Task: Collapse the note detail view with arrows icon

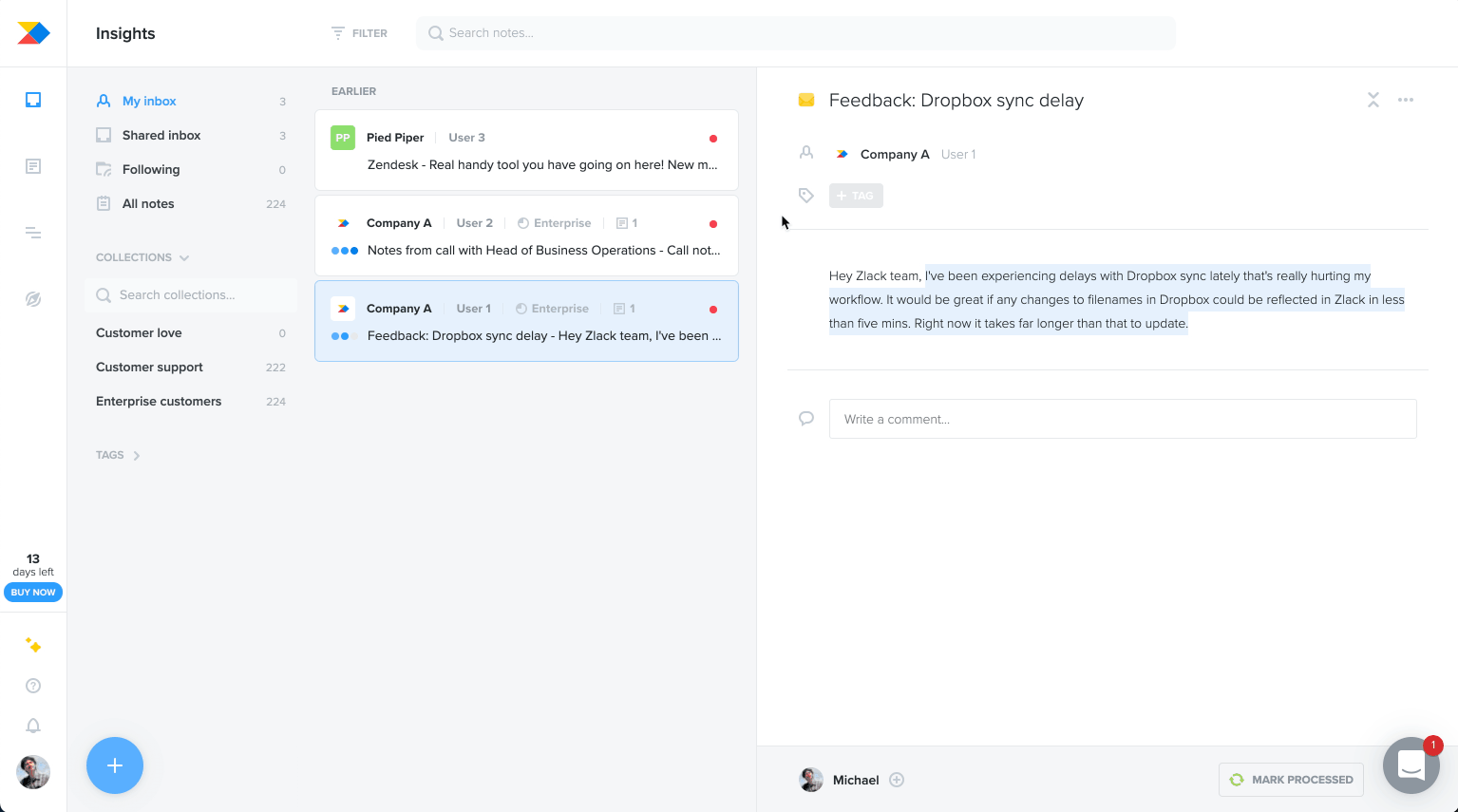Action: click(x=1373, y=99)
